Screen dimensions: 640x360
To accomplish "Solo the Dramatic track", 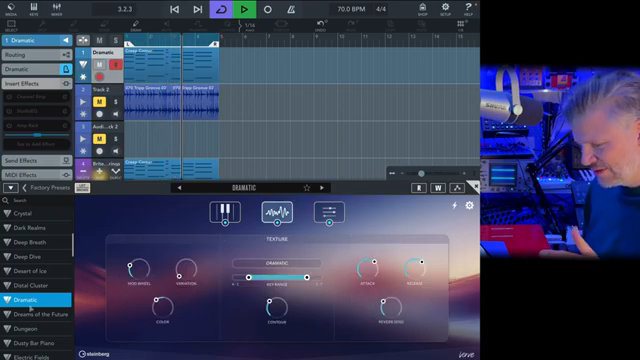I will click(116, 64).
